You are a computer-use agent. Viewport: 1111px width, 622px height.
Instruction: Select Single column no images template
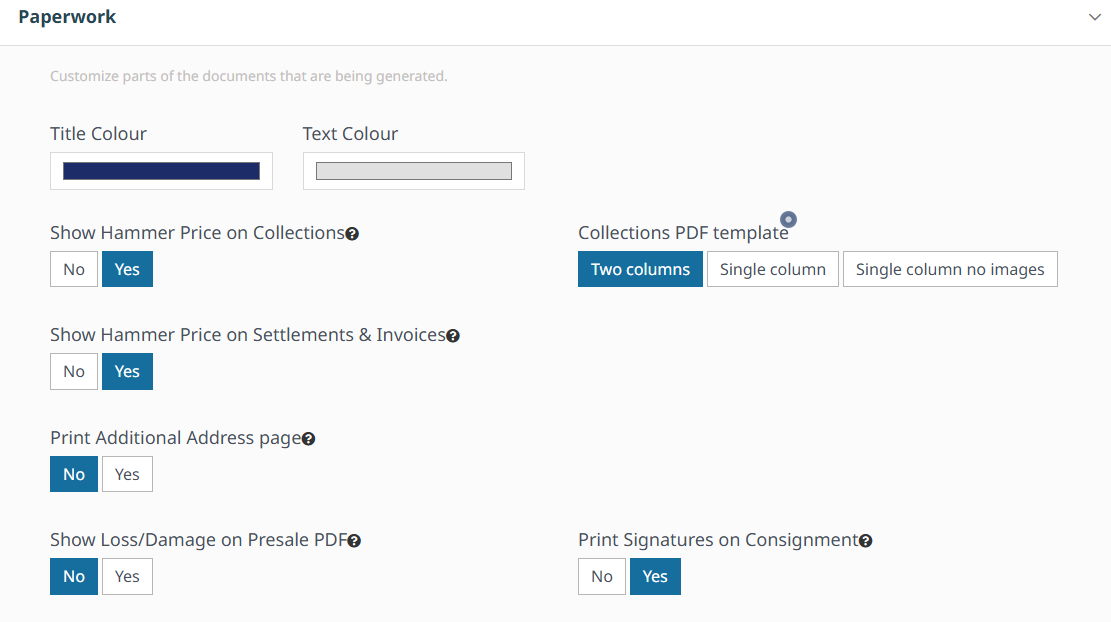click(950, 270)
